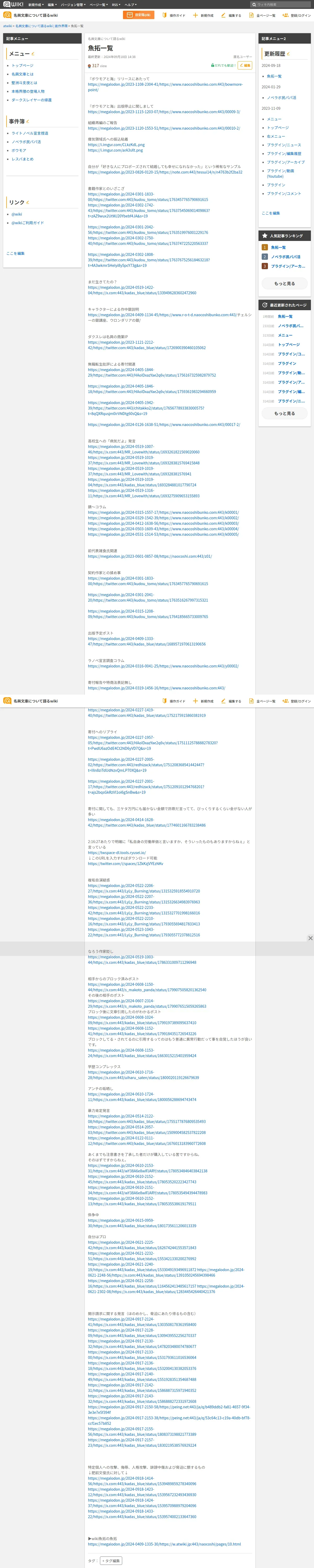Click the @wikiご利用ガイド link
Viewport: 314px width, 1568px height.
point(27,223)
